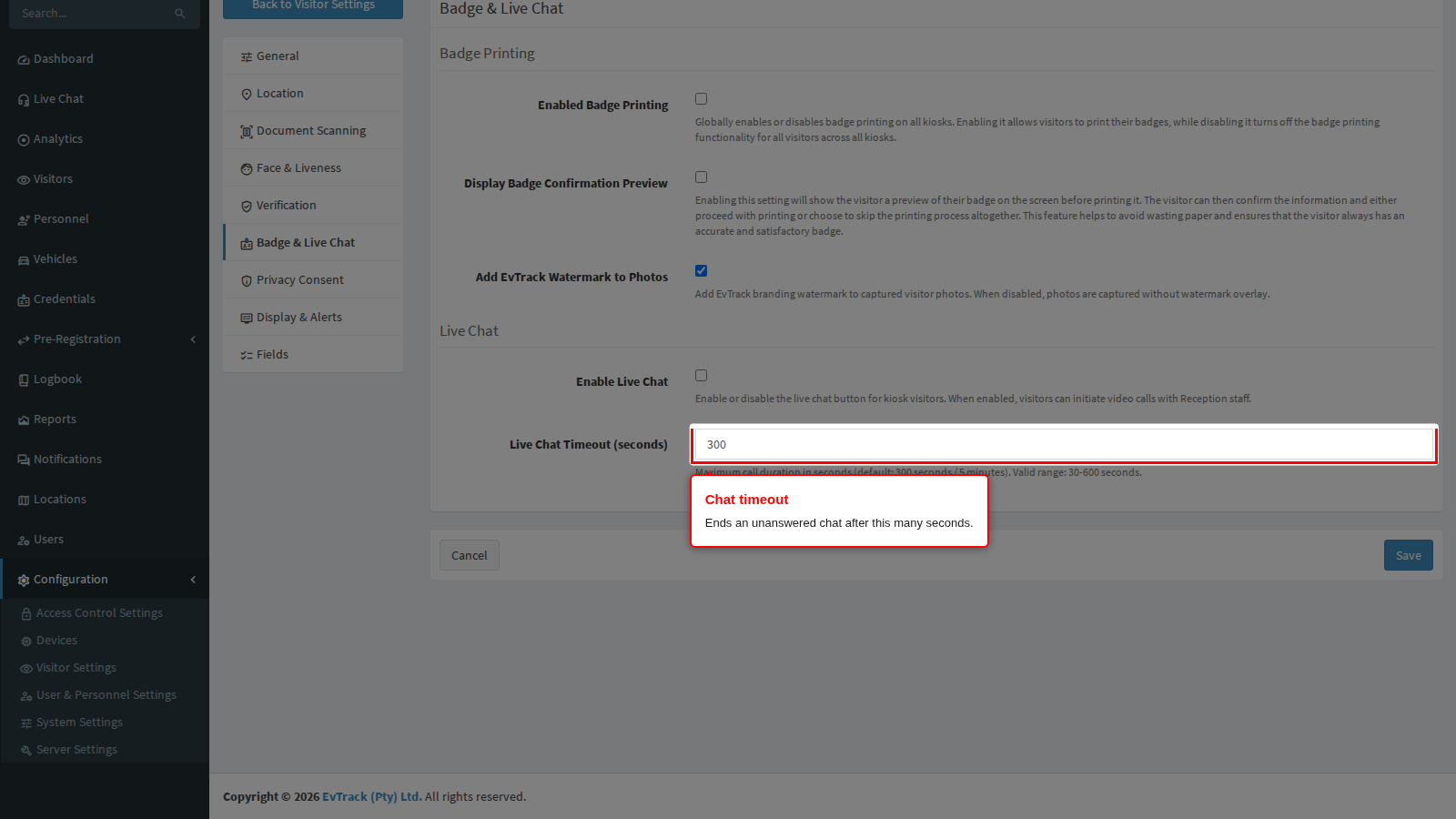Go to the Verification tab
Image resolution: width=1456 pixels, height=819 pixels.
(314, 205)
